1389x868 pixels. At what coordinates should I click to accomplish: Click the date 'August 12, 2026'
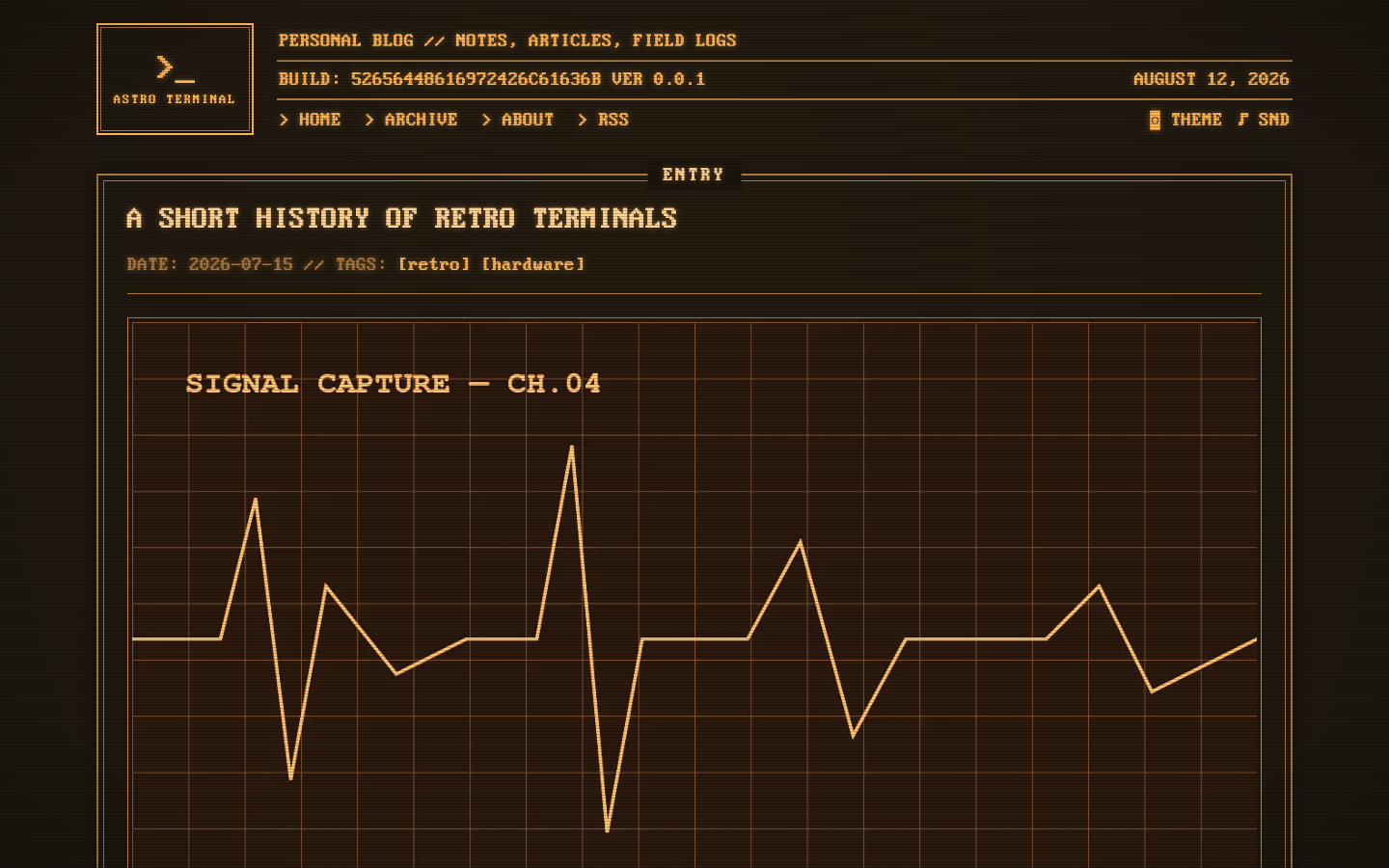tap(1211, 79)
